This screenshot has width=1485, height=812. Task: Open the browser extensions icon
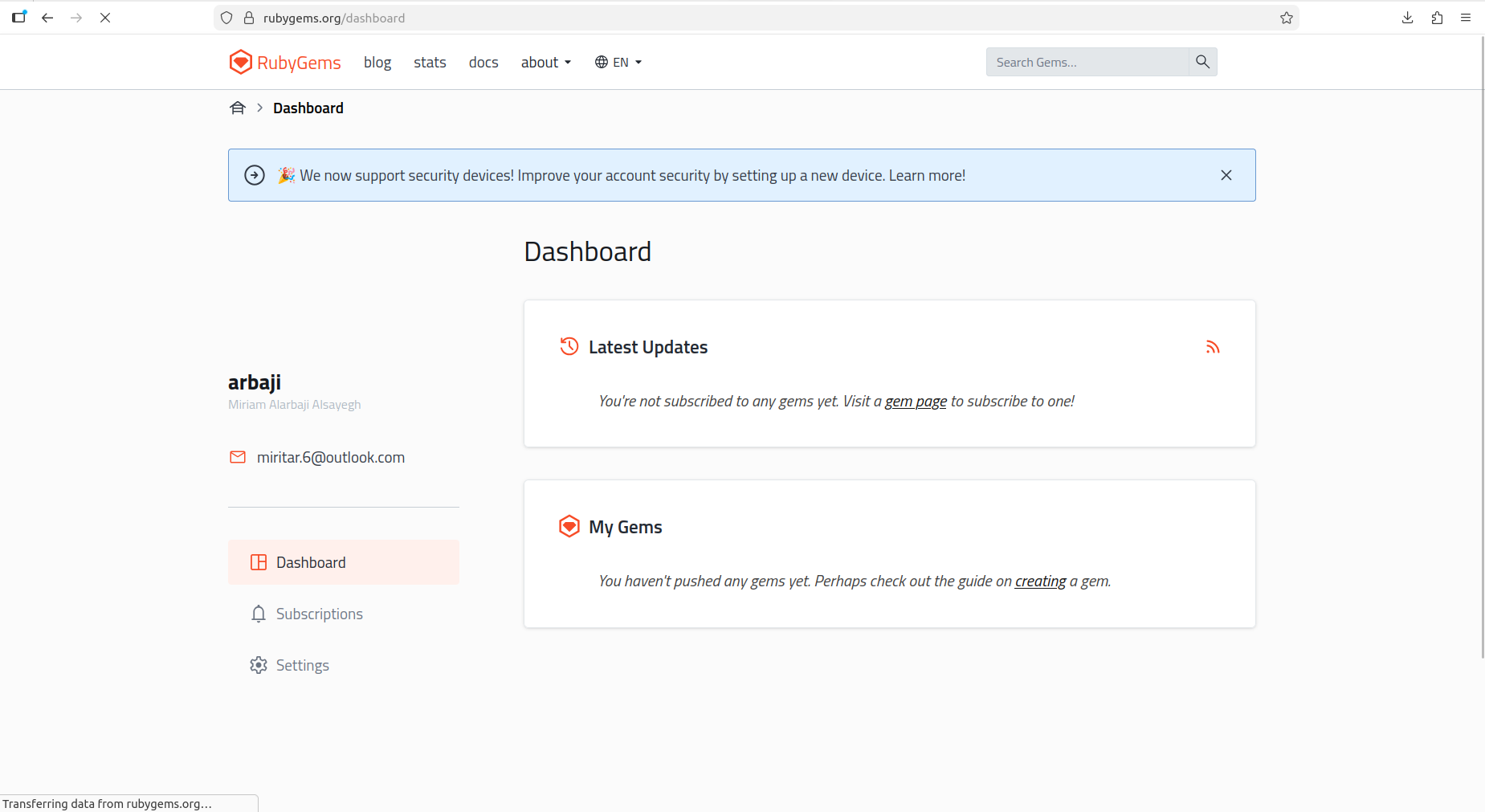pyautogui.click(x=1437, y=18)
